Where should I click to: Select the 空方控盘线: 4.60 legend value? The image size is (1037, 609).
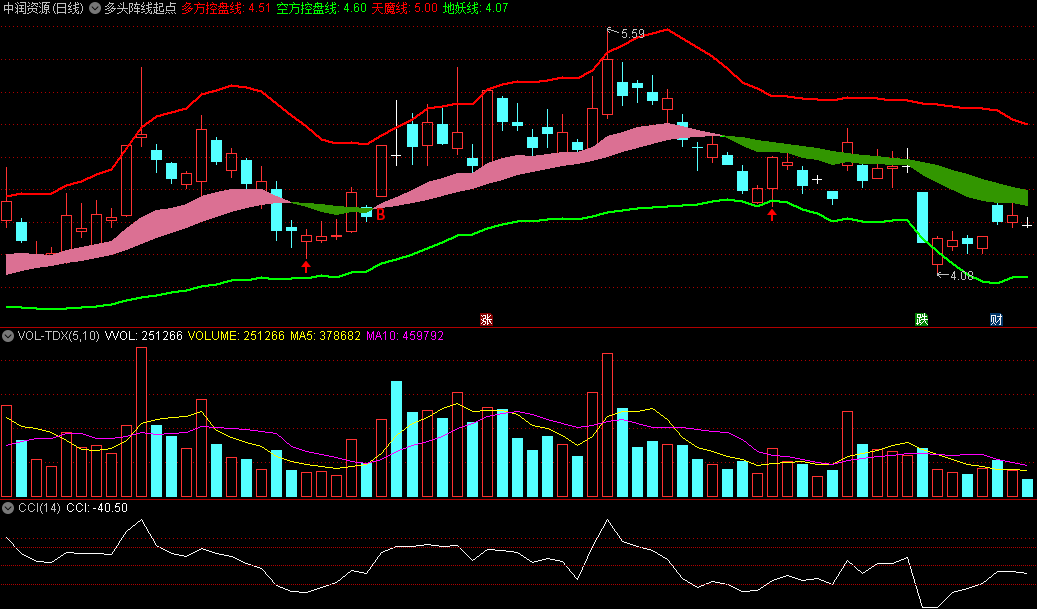tap(321, 8)
